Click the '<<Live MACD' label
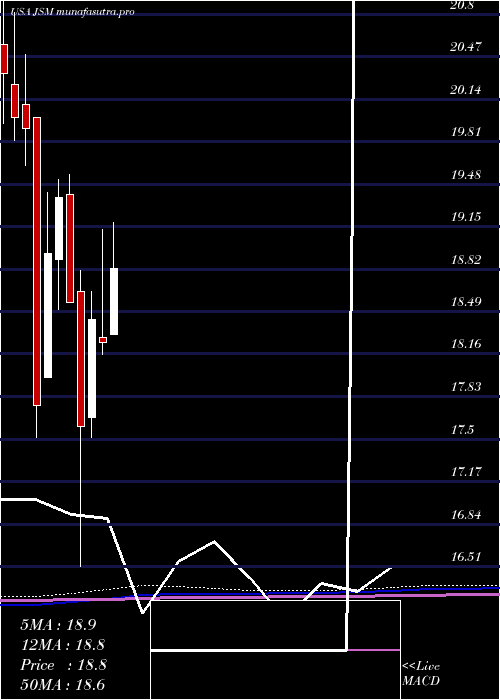Screen dimensions: 500x700 click(421, 674)
